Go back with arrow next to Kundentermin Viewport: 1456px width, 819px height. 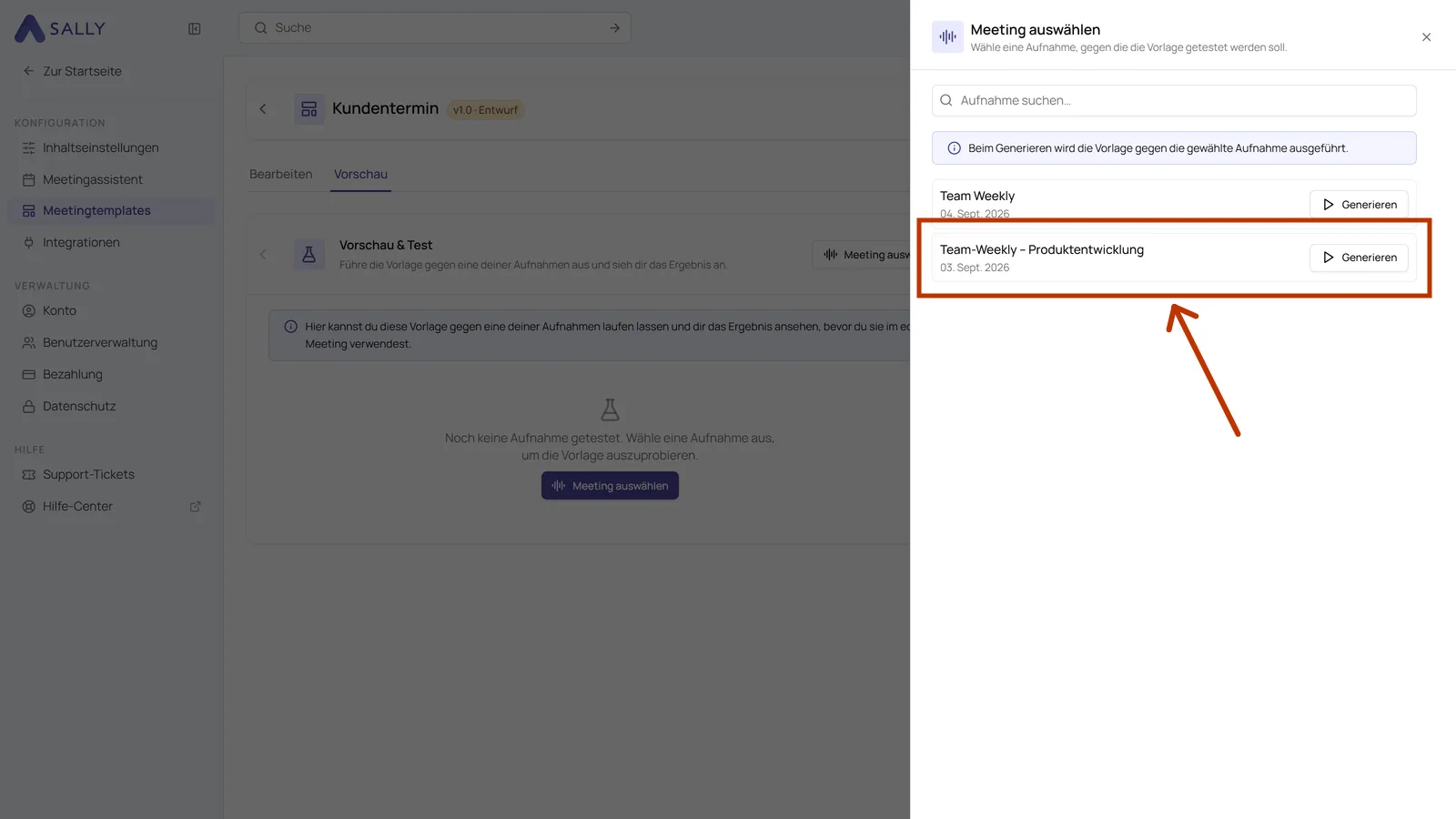coord(263,109)
